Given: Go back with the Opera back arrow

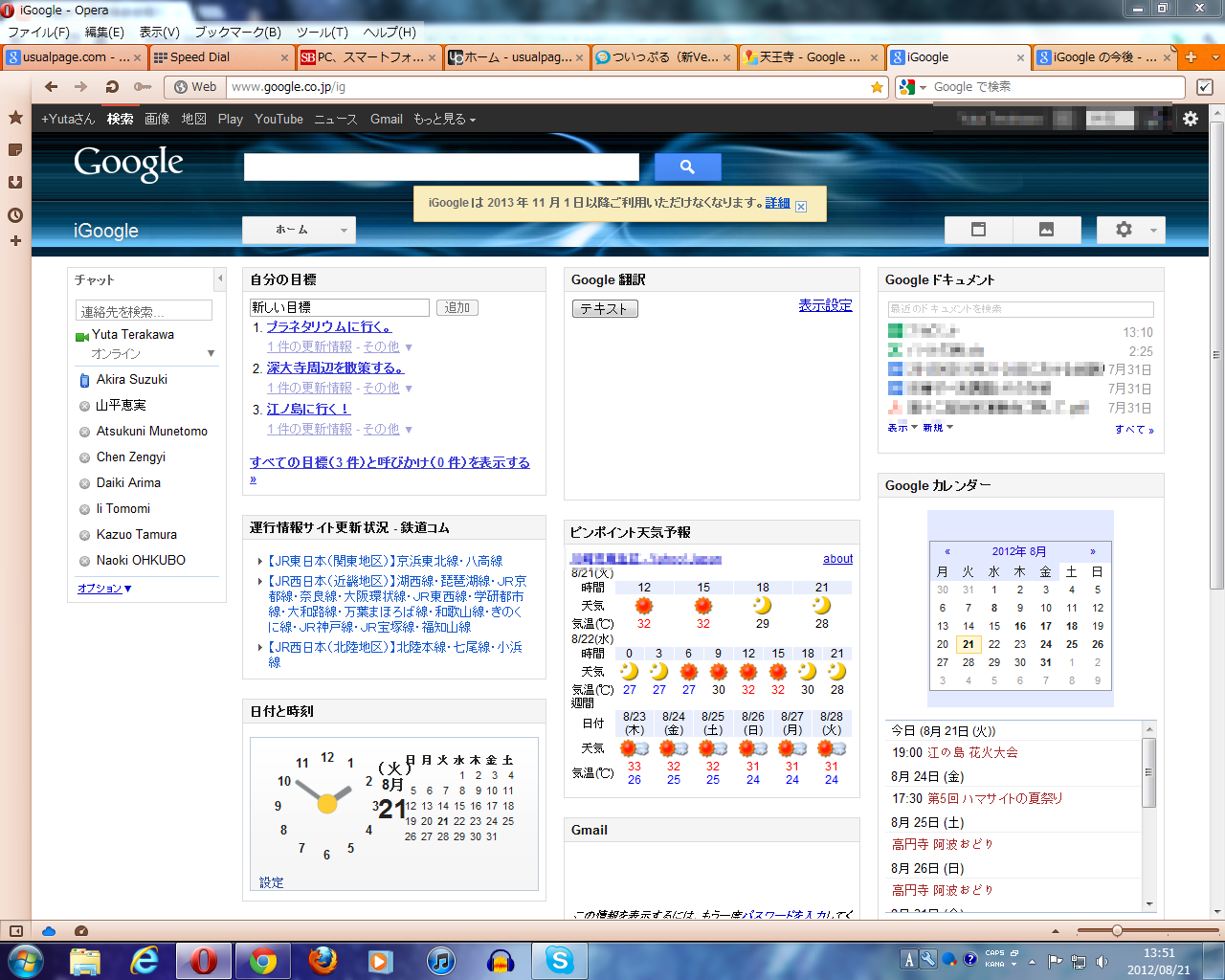Looking at the screenshot, I should [52, 87].
